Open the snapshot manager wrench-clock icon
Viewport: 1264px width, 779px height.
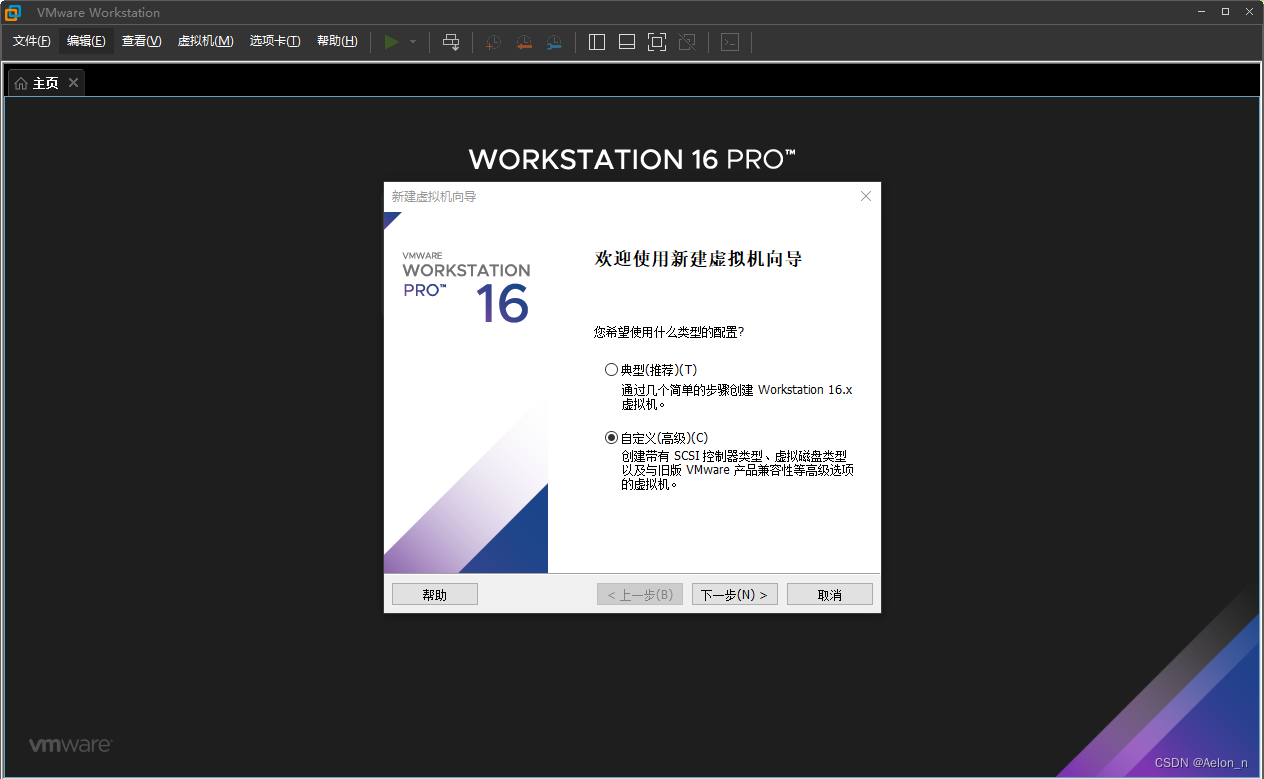[554, 42]
